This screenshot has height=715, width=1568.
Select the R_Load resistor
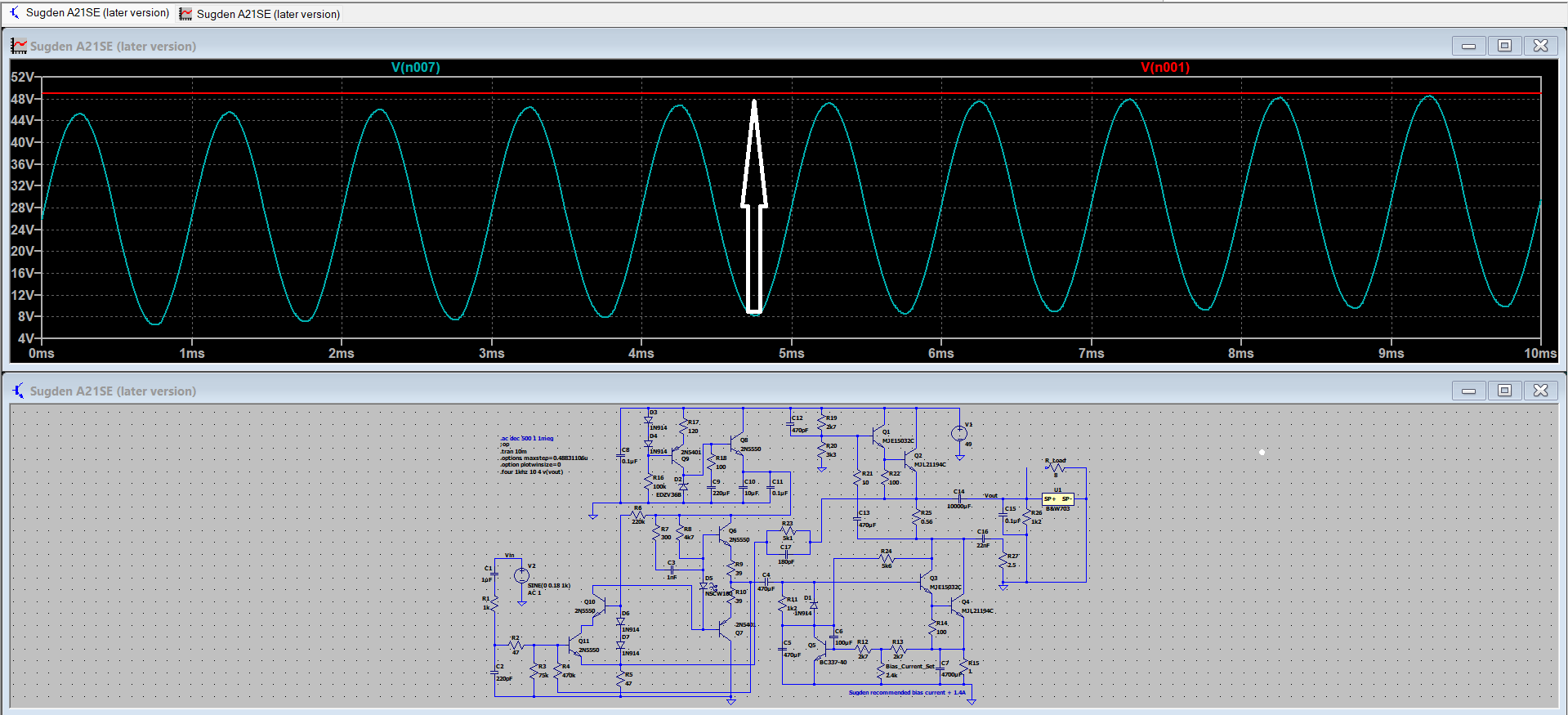click(1055, 468)
